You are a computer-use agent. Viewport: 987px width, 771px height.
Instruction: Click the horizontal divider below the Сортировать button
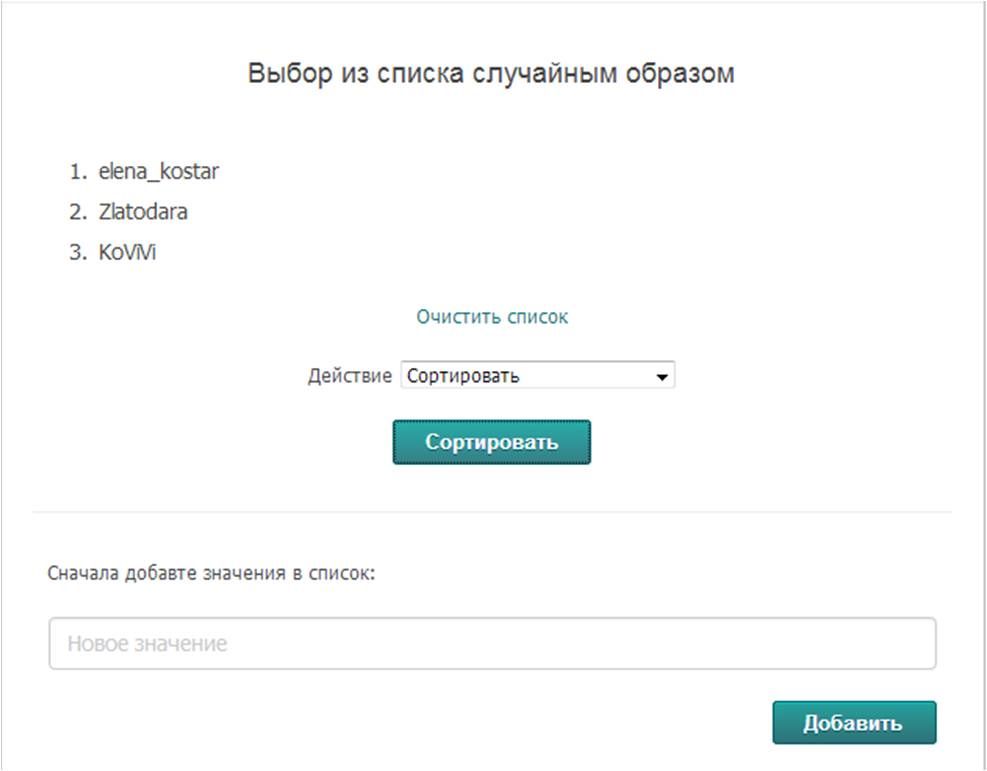(x=492, y=513)
